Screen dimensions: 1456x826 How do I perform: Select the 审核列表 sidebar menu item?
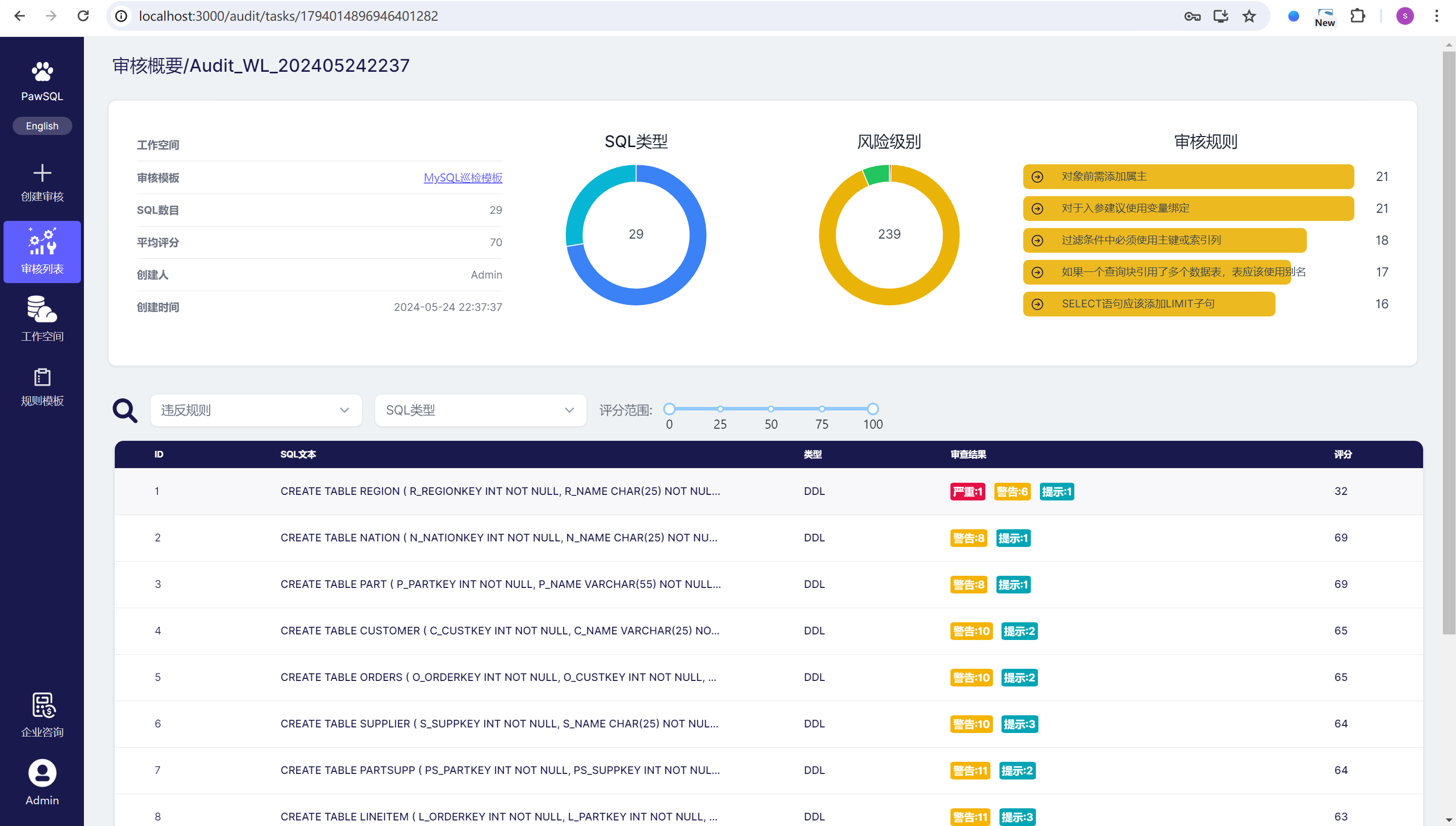[42, 252]
